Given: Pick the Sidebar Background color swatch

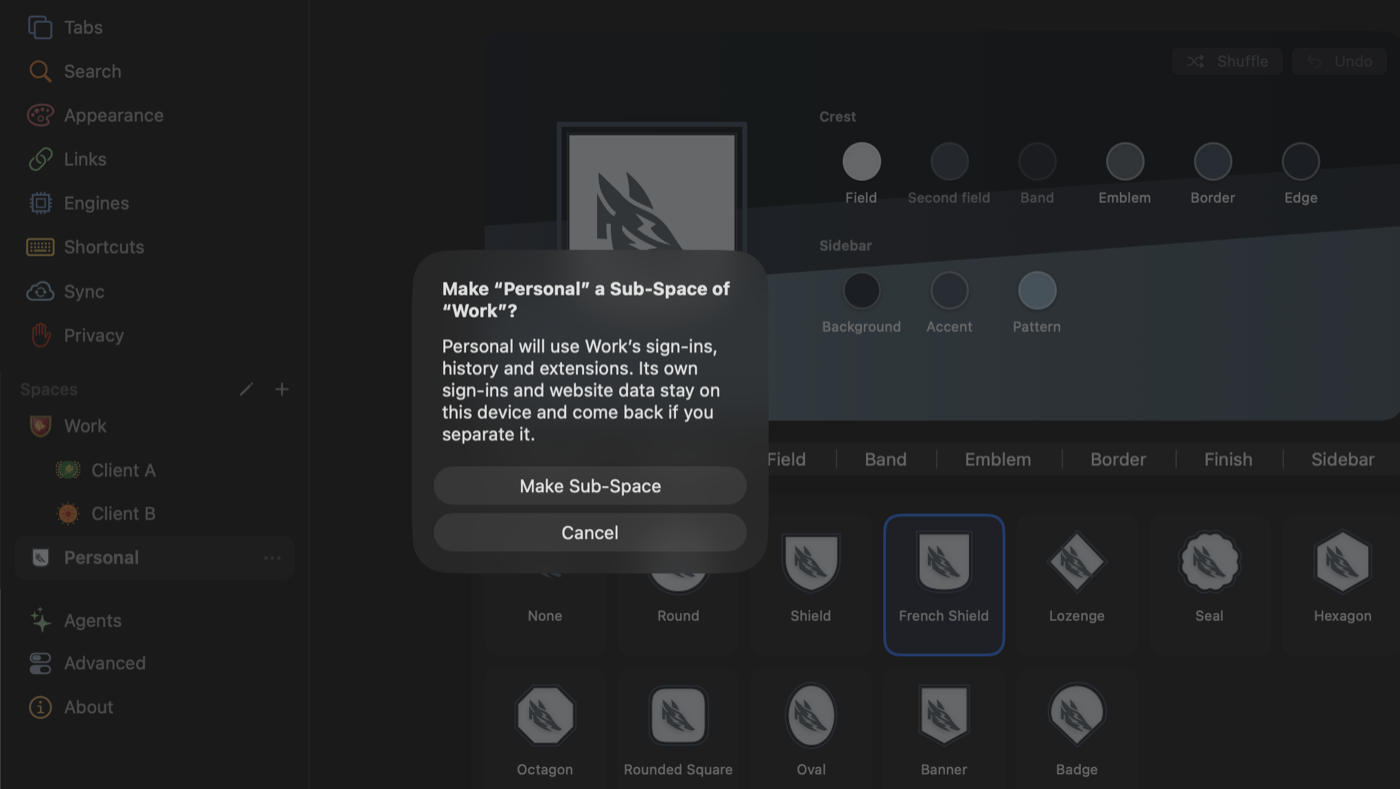Looking at the screenshot, I should click(861, 290).
